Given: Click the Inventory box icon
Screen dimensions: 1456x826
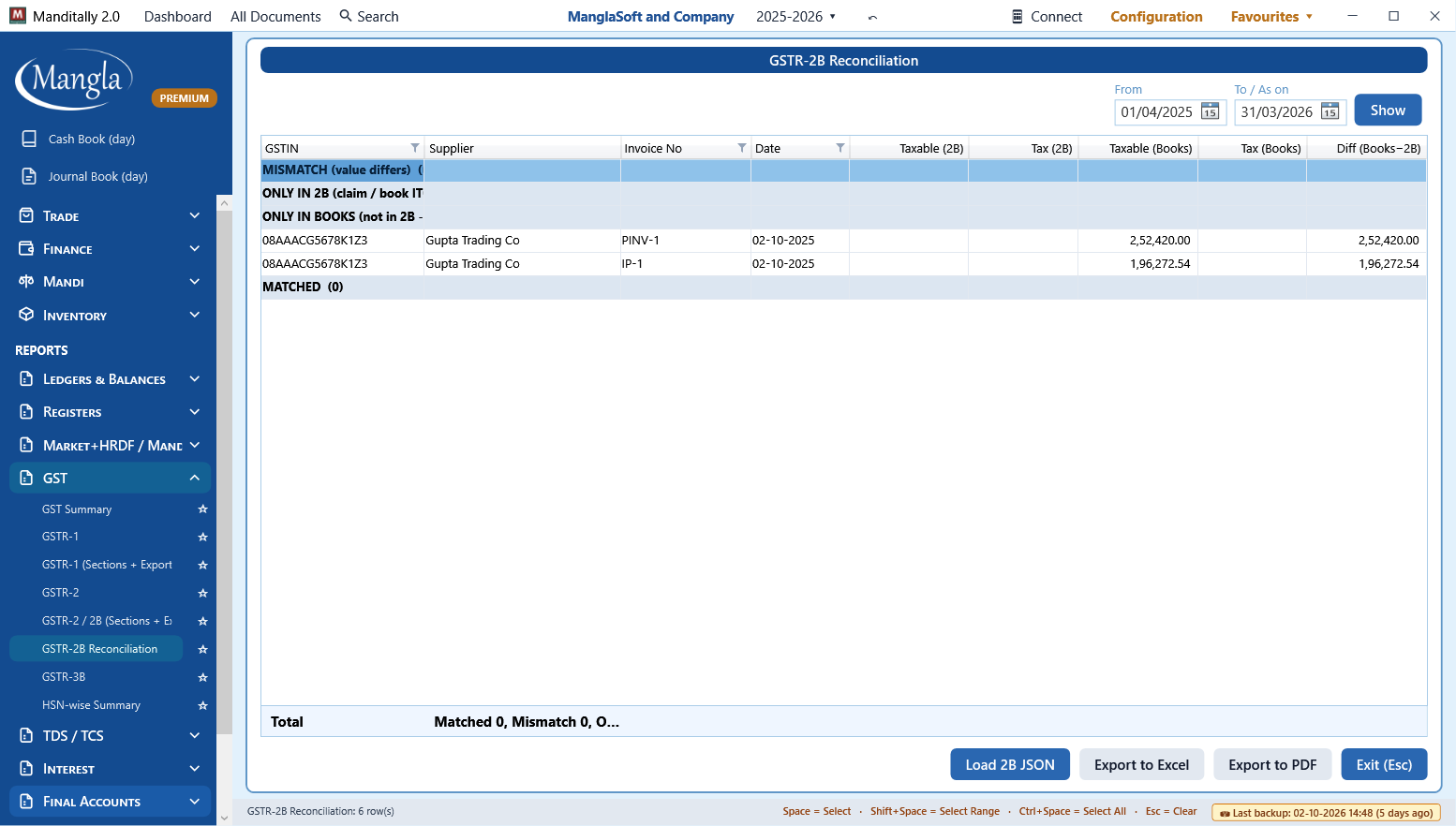Looking at the screenshot, I should [26, 315].
